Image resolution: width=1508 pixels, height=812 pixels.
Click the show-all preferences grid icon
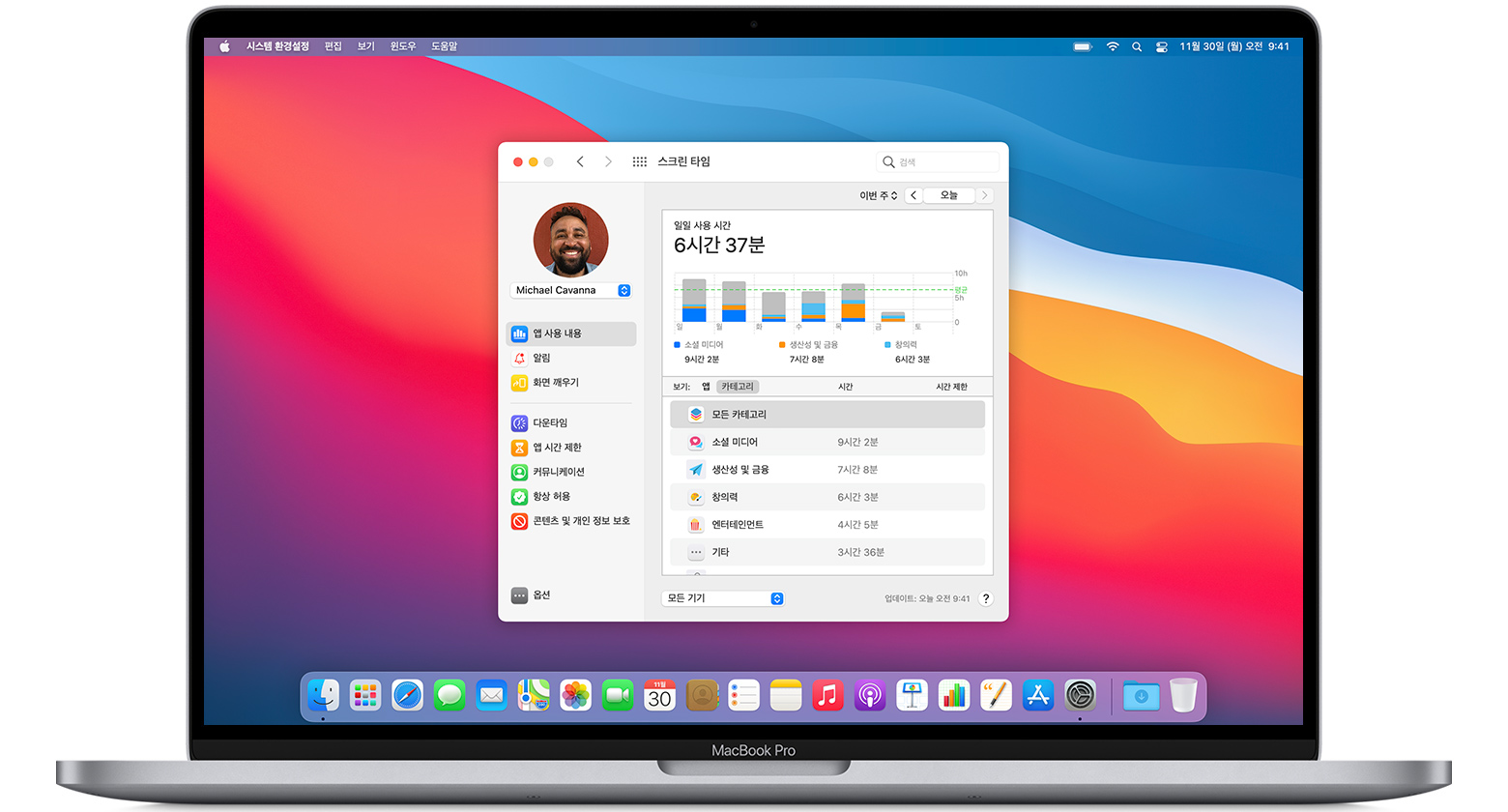pos(639,161)
